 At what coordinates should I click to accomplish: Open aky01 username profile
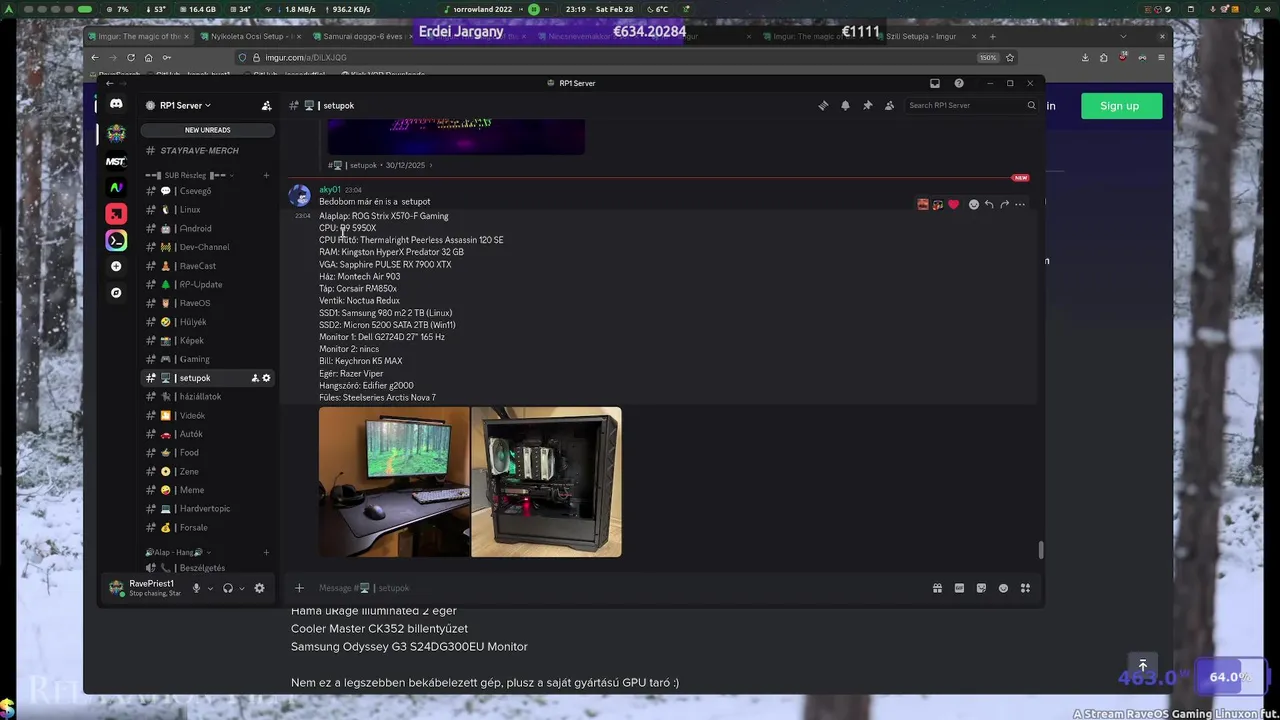click(330, 190)
